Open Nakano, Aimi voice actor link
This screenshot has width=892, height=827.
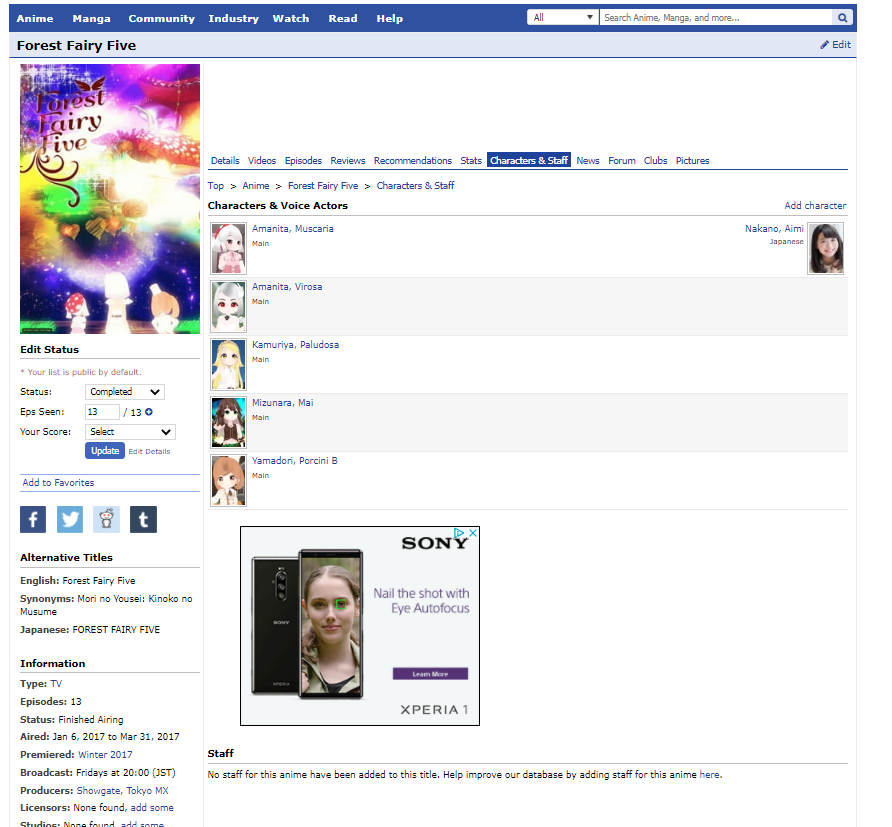(774, 229)
